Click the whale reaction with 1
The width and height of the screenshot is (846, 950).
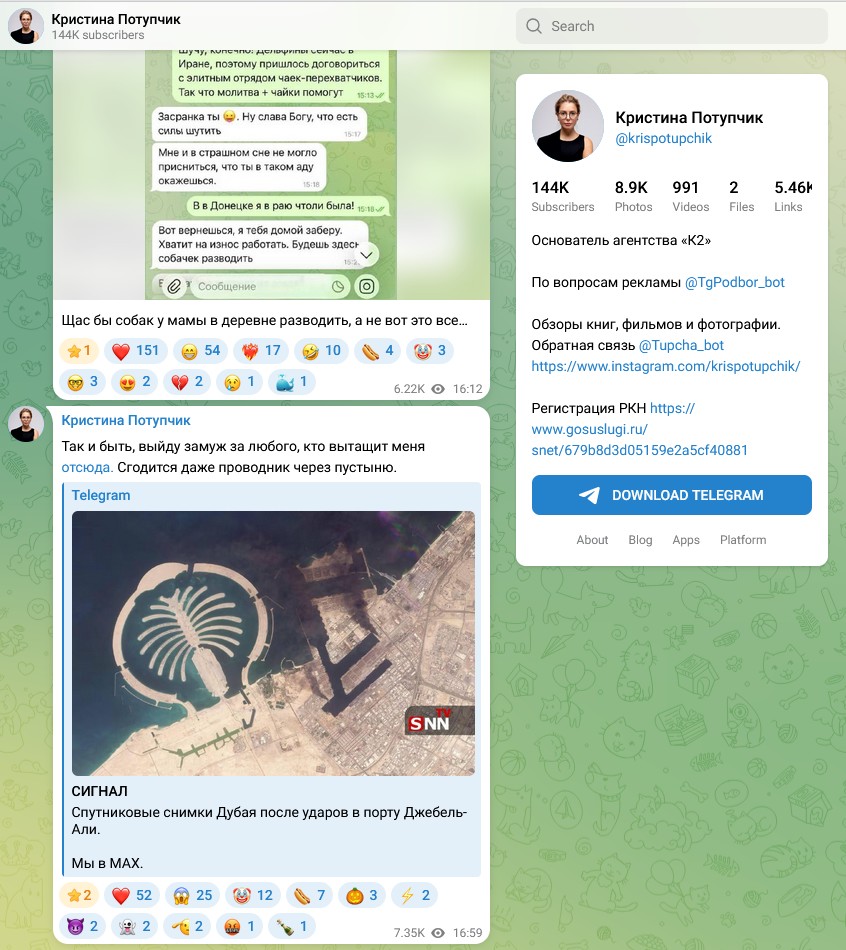pos(291,382)
